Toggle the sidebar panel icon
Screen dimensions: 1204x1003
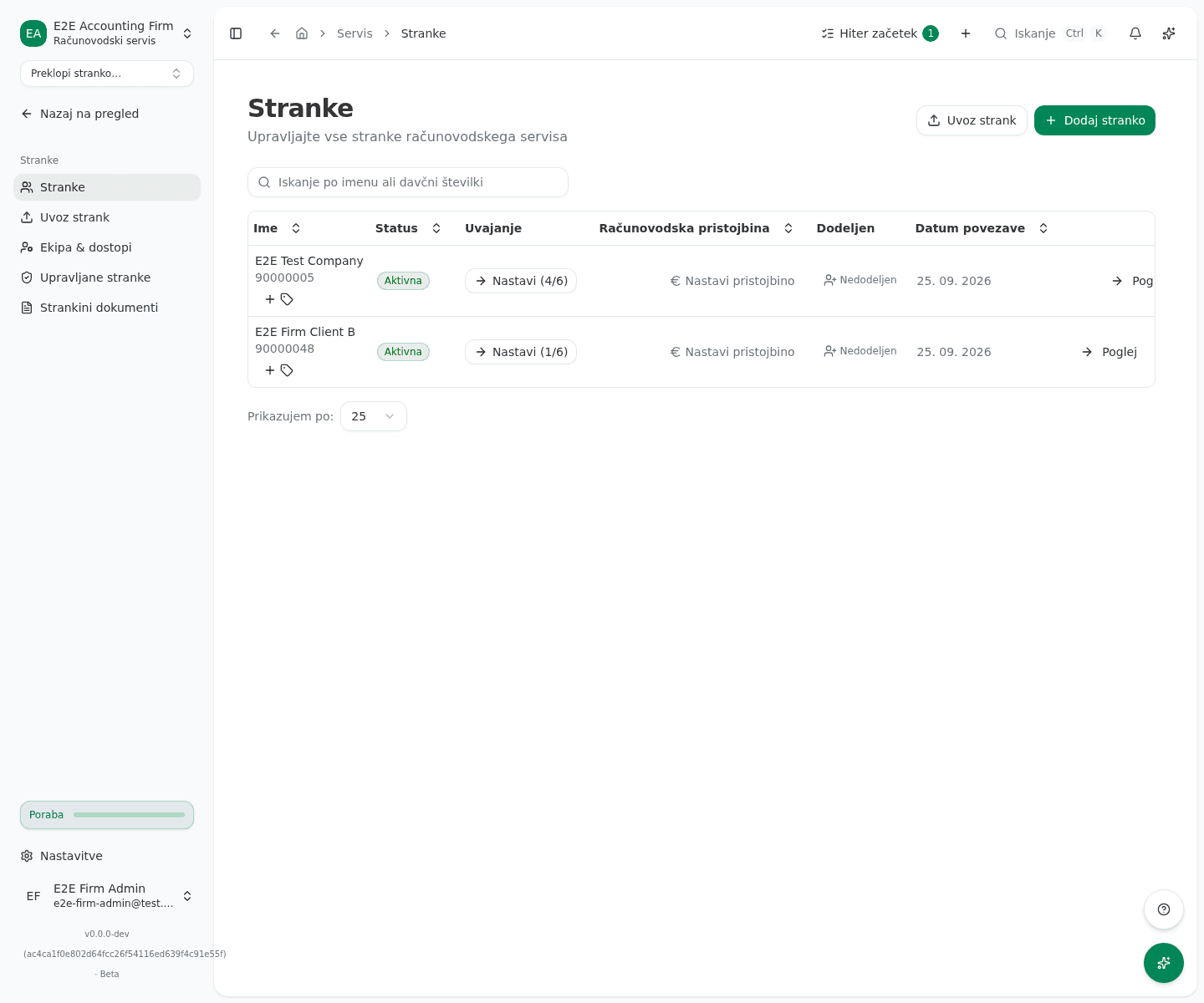236,33
